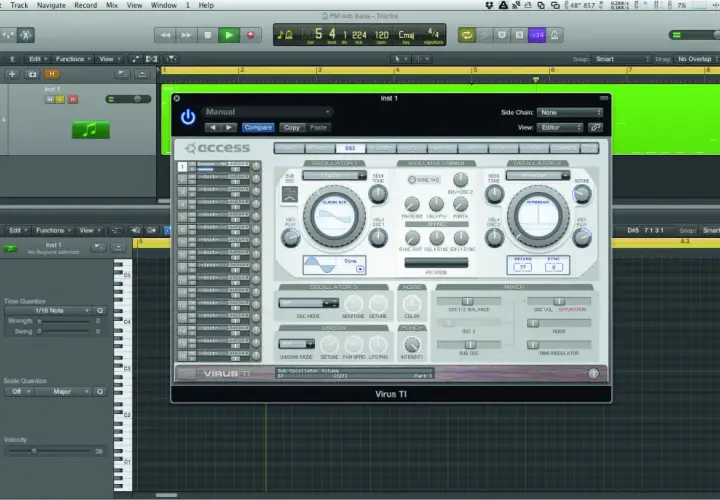This screenshot has height=500, width=720.
Task: Open the Tracks area View menu
Action: click(109, 59)
